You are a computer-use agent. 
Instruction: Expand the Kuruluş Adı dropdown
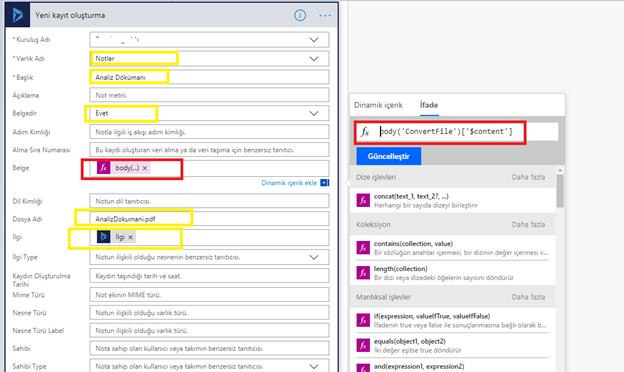tap(314, 40)
